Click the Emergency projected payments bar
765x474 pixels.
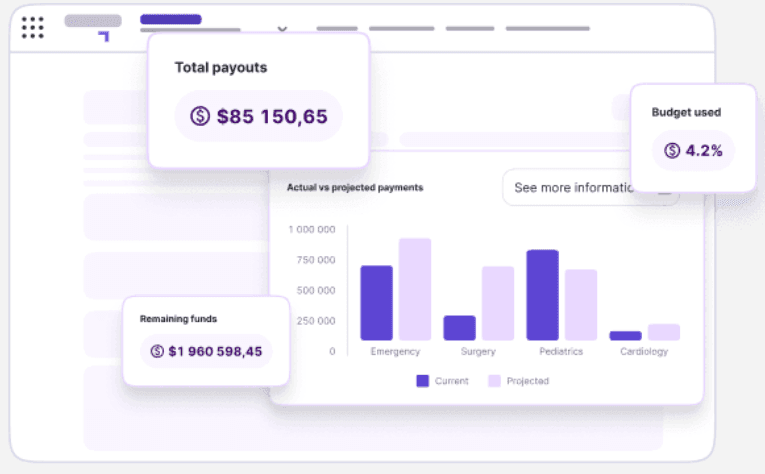(415, 289)
